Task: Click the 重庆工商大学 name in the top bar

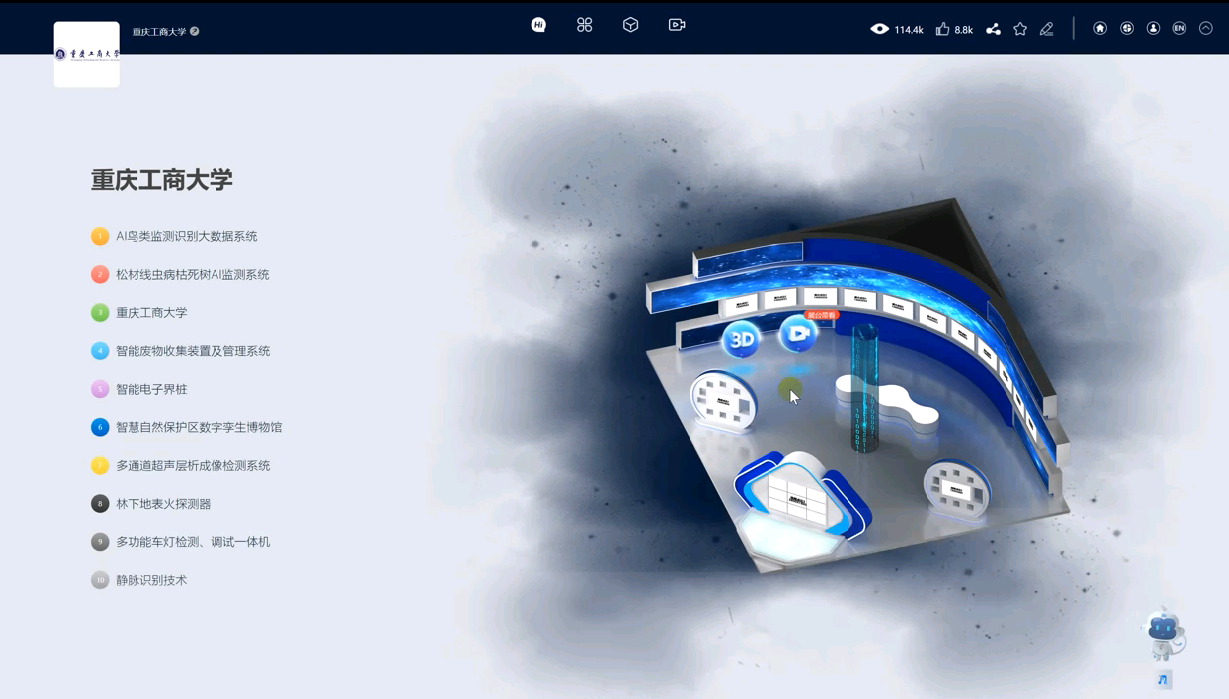Action: (160, 32)
